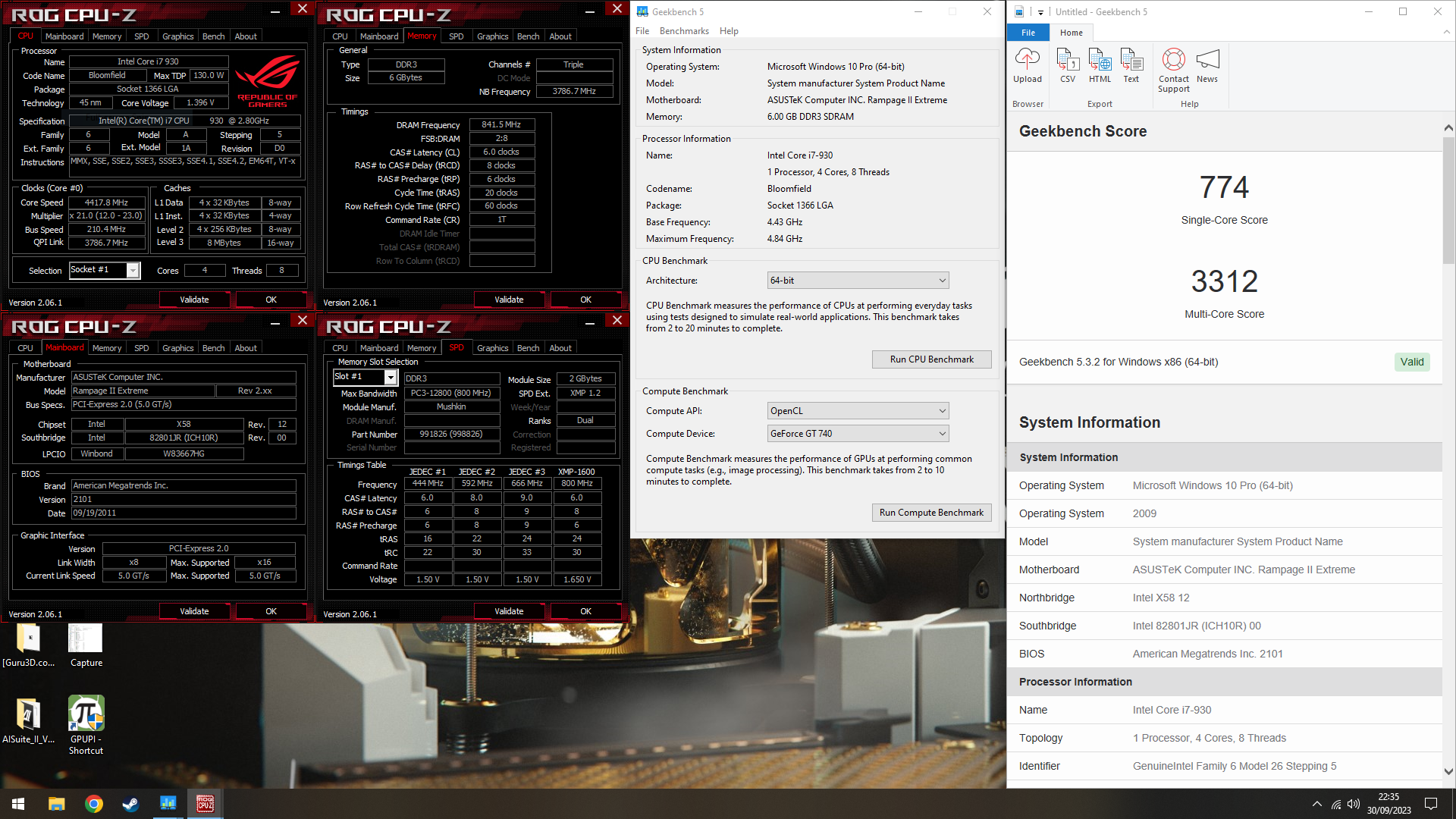Open File menu in Geekbench 5

pos(642,31)
